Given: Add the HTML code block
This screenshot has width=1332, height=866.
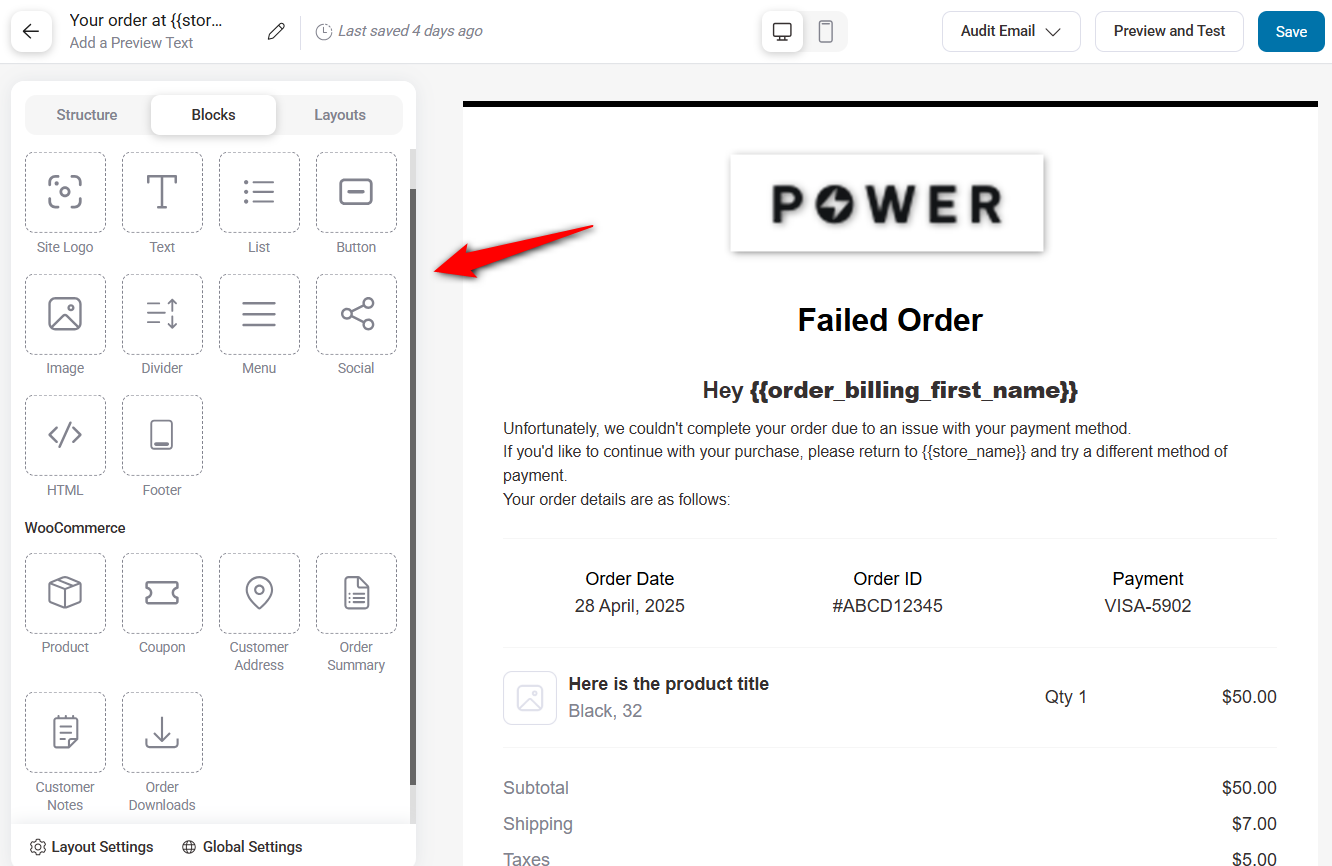Looking at the screenshot, I should 65,436.
